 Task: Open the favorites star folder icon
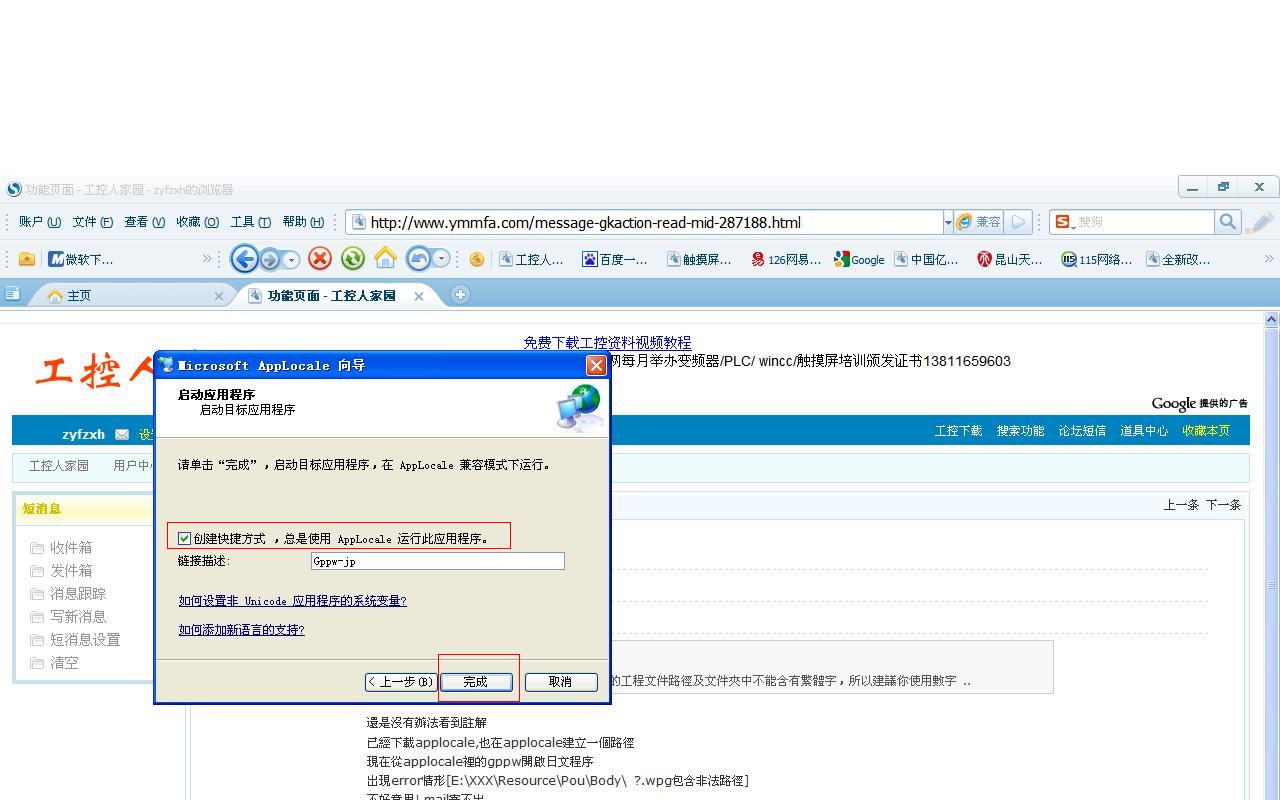click(27, 259)
